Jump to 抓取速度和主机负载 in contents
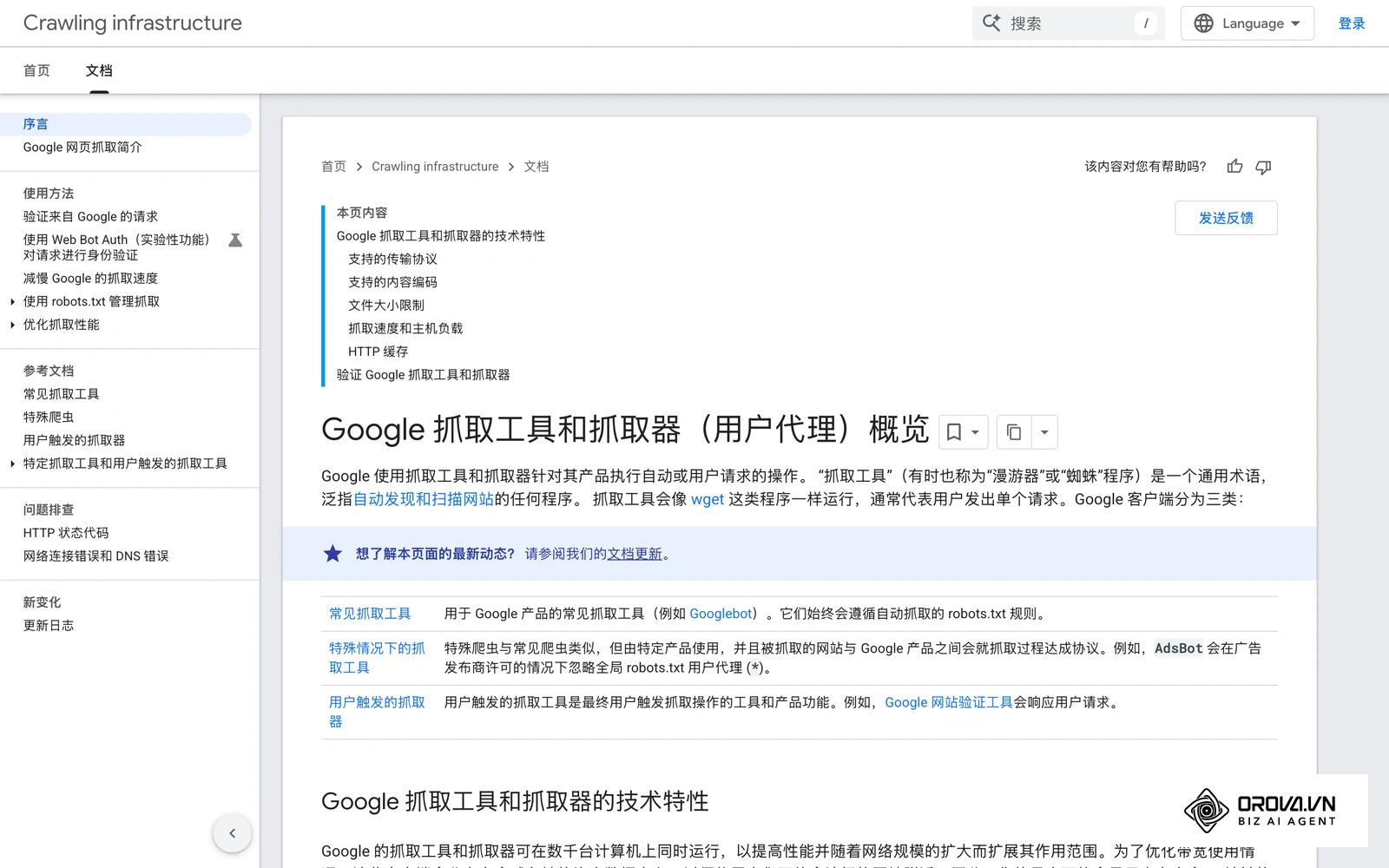Viewport: 1389px width, 868px height. coord(405,329)
